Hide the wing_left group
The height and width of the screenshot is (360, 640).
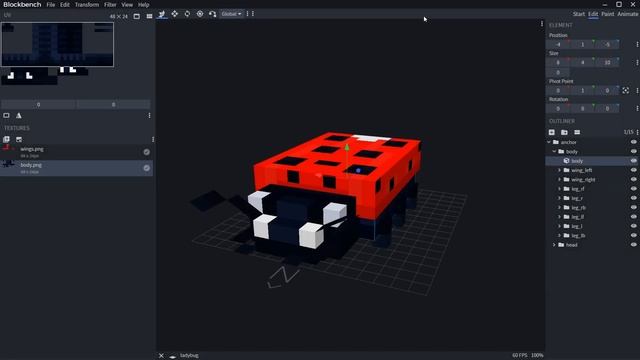click(x=633, y=170)
